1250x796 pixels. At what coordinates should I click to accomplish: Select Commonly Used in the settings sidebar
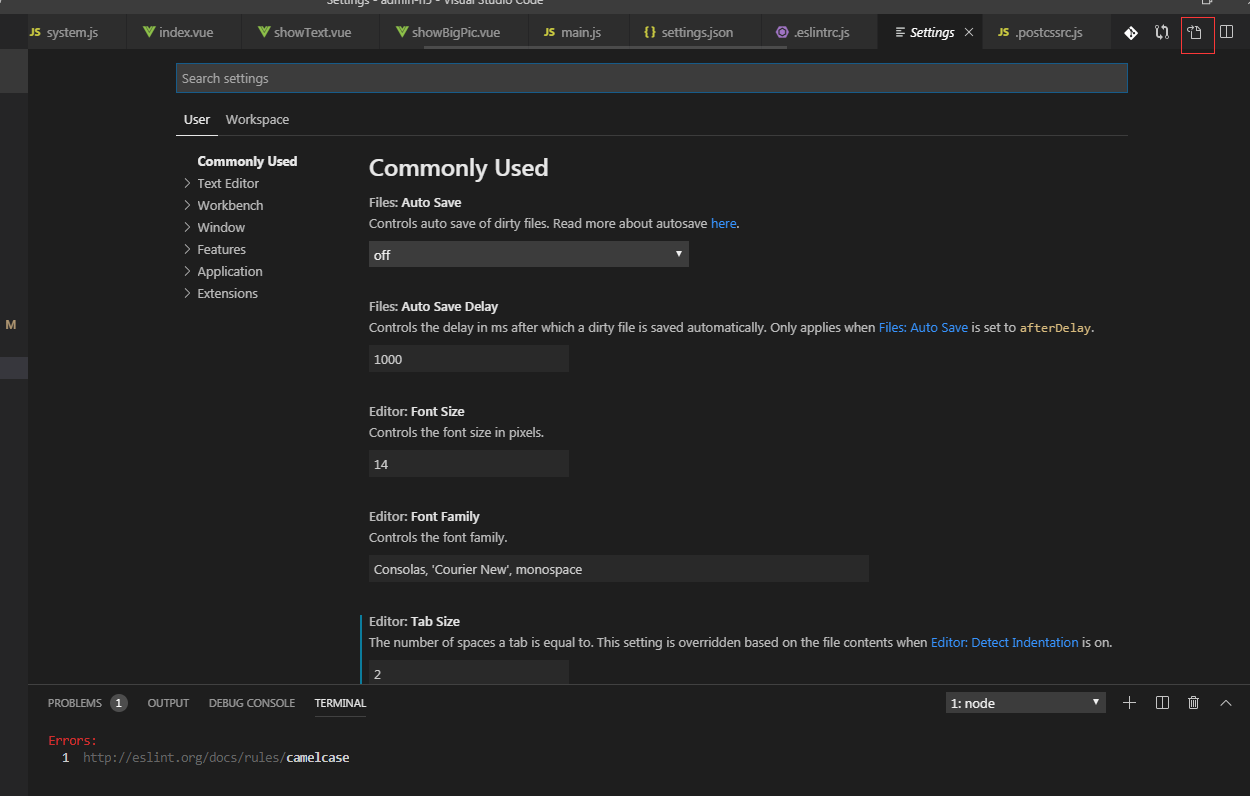click(247, 161)
